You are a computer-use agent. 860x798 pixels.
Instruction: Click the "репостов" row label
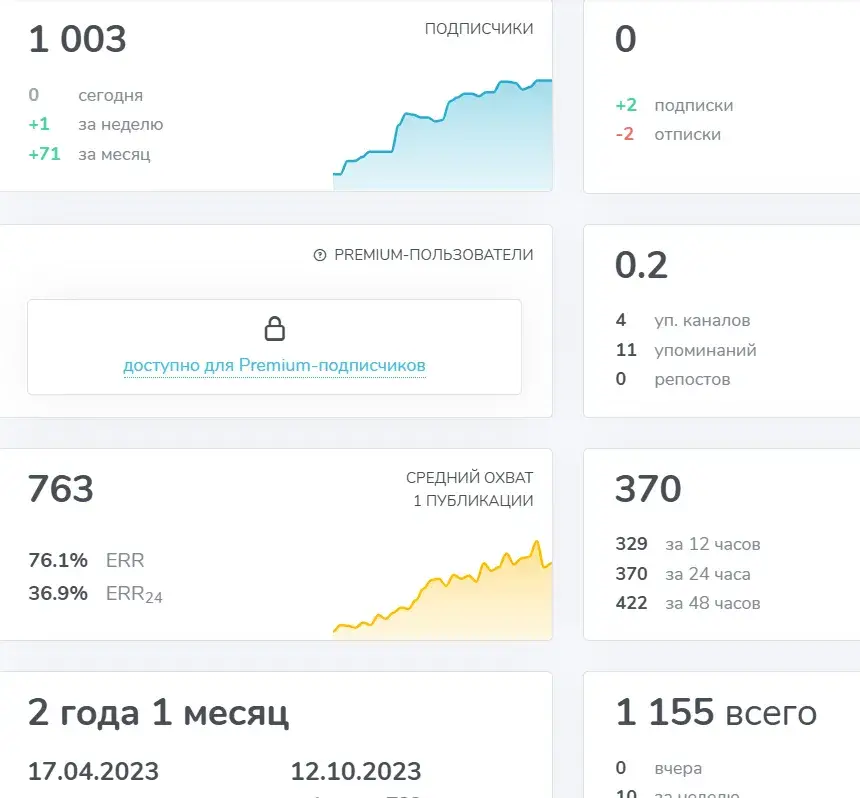point(692,379)
